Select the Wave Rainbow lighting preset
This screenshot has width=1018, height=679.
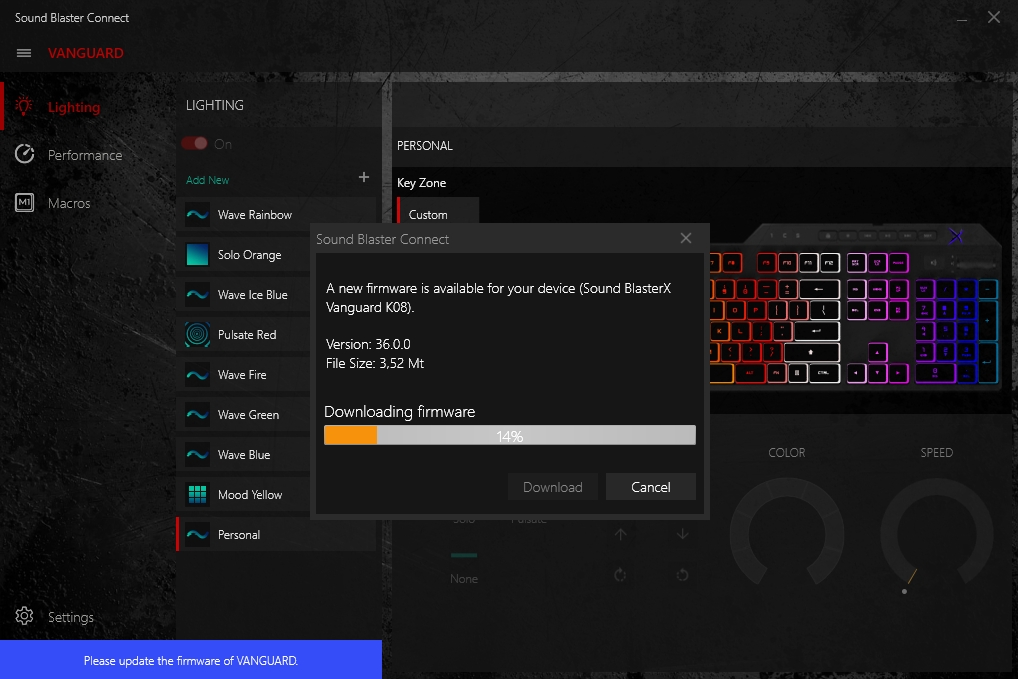coord(277,214)
